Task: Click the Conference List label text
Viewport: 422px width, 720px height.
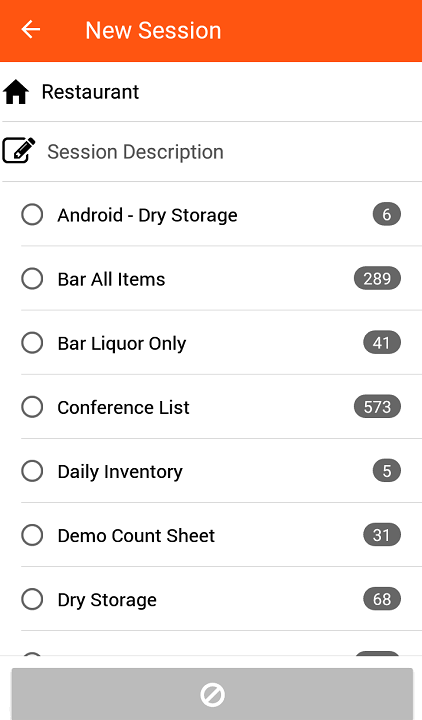Action: click(123, 407)
